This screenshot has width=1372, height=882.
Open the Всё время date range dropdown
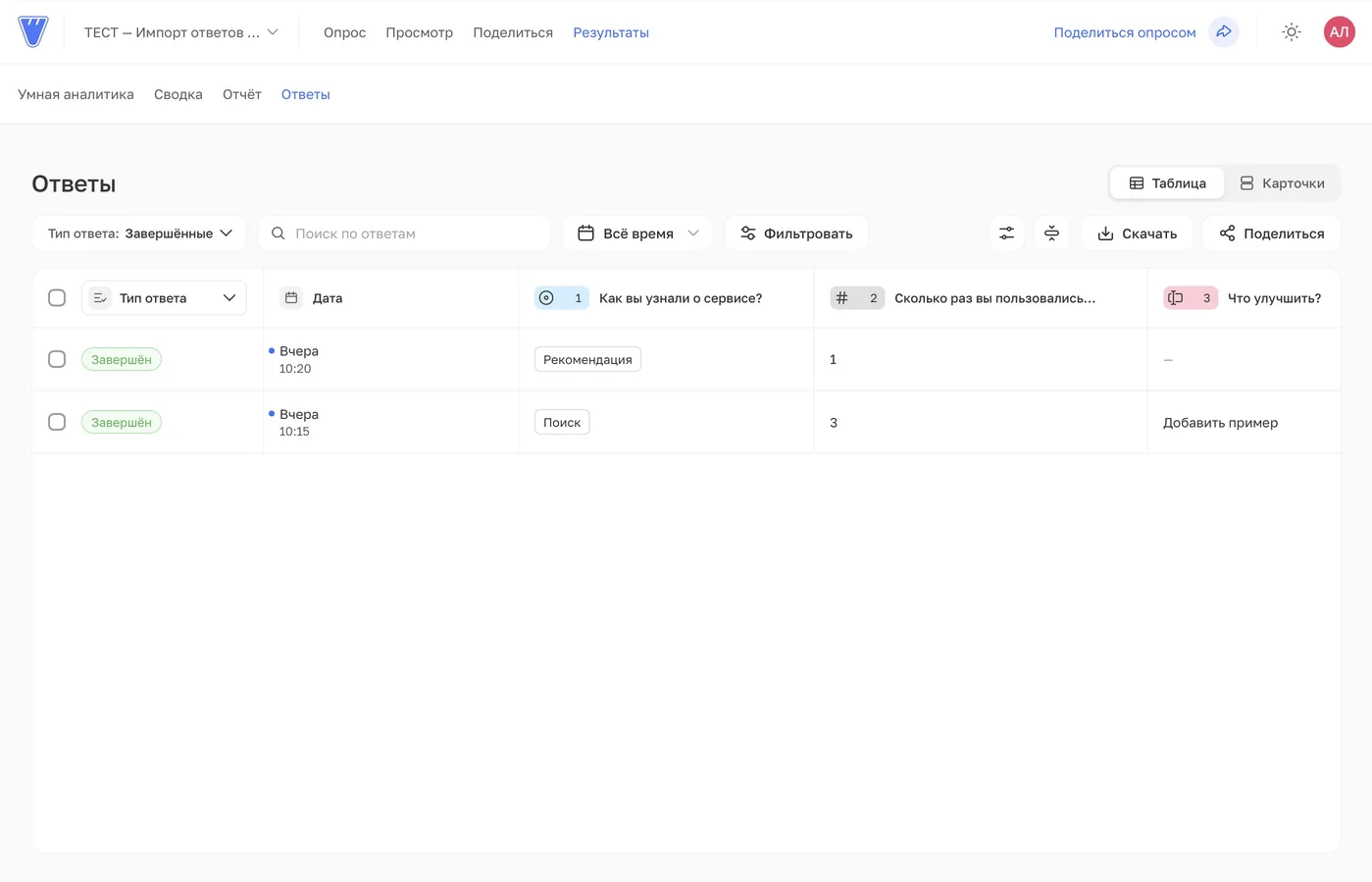pyautogui.click(x=638, y=233)
